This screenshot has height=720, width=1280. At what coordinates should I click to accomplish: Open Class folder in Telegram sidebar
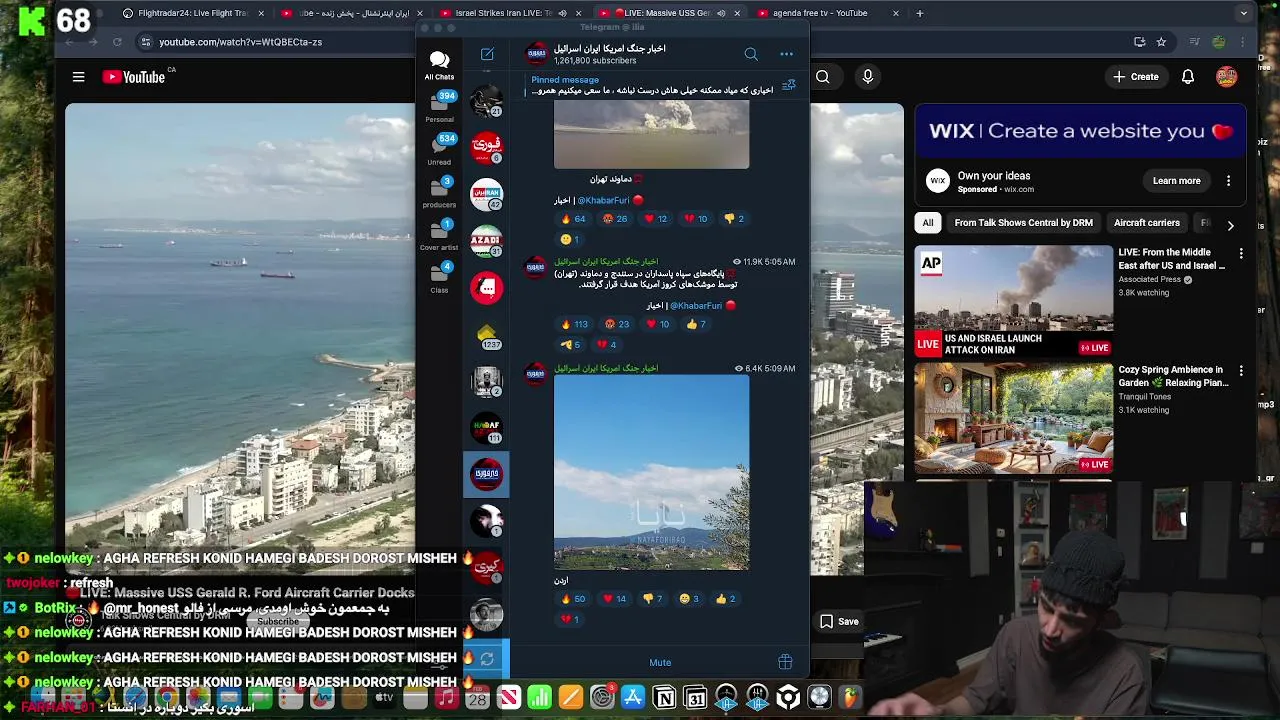[439, 277]
